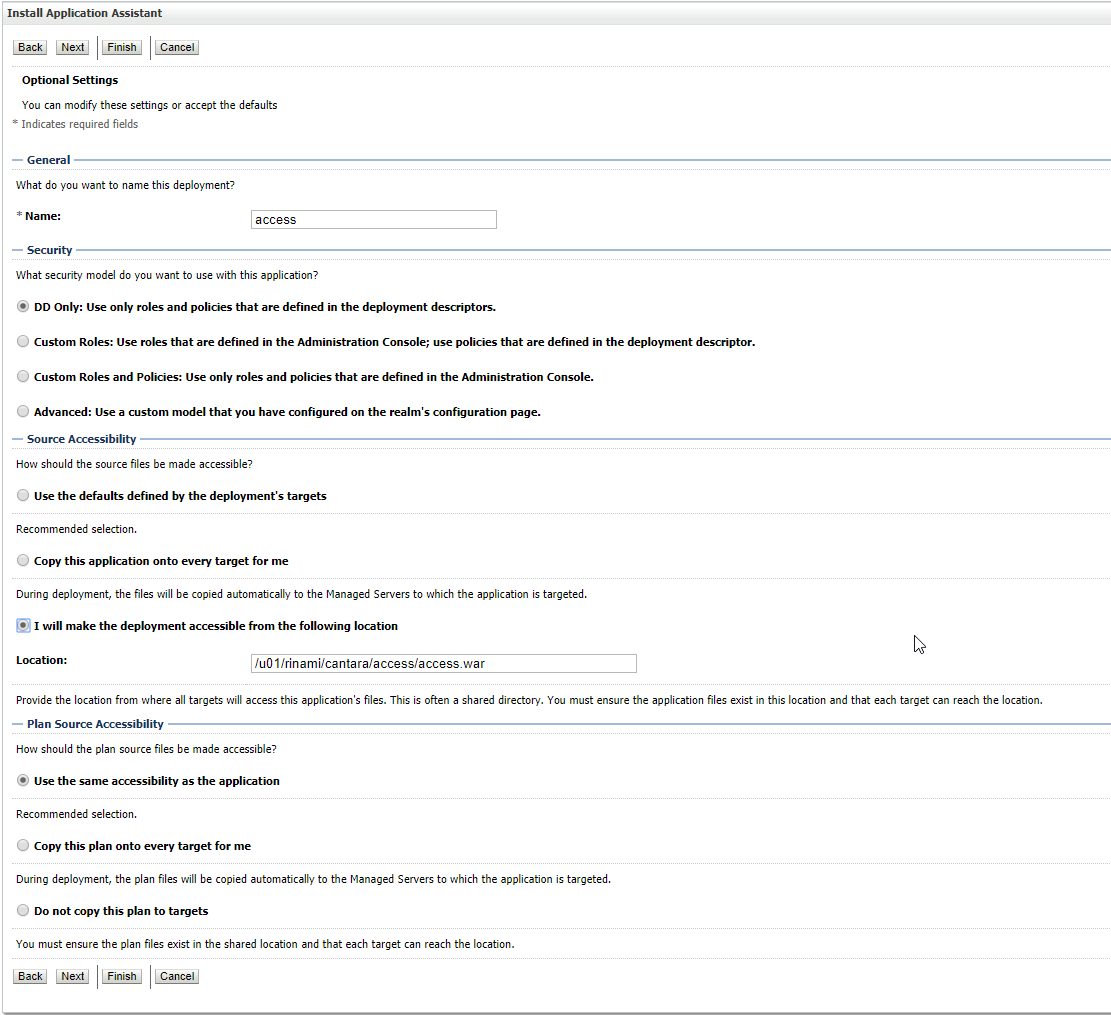Viewport: 1111px width, 1015px height.
Task: Select Do not copy this plan to targets
Action: click(23, 911)
